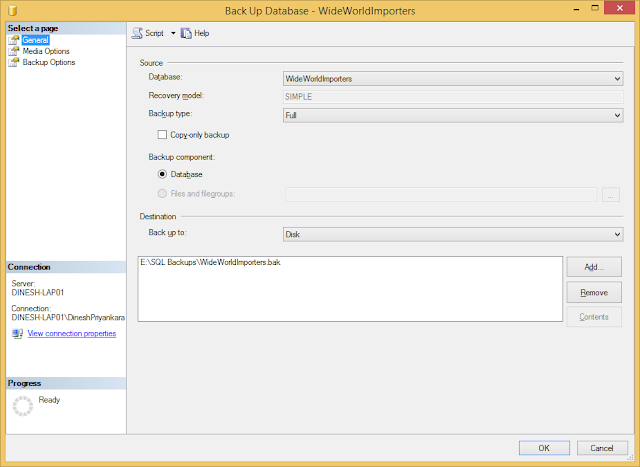
Task: Click the General page icon
Action: [x=14, y=40]
